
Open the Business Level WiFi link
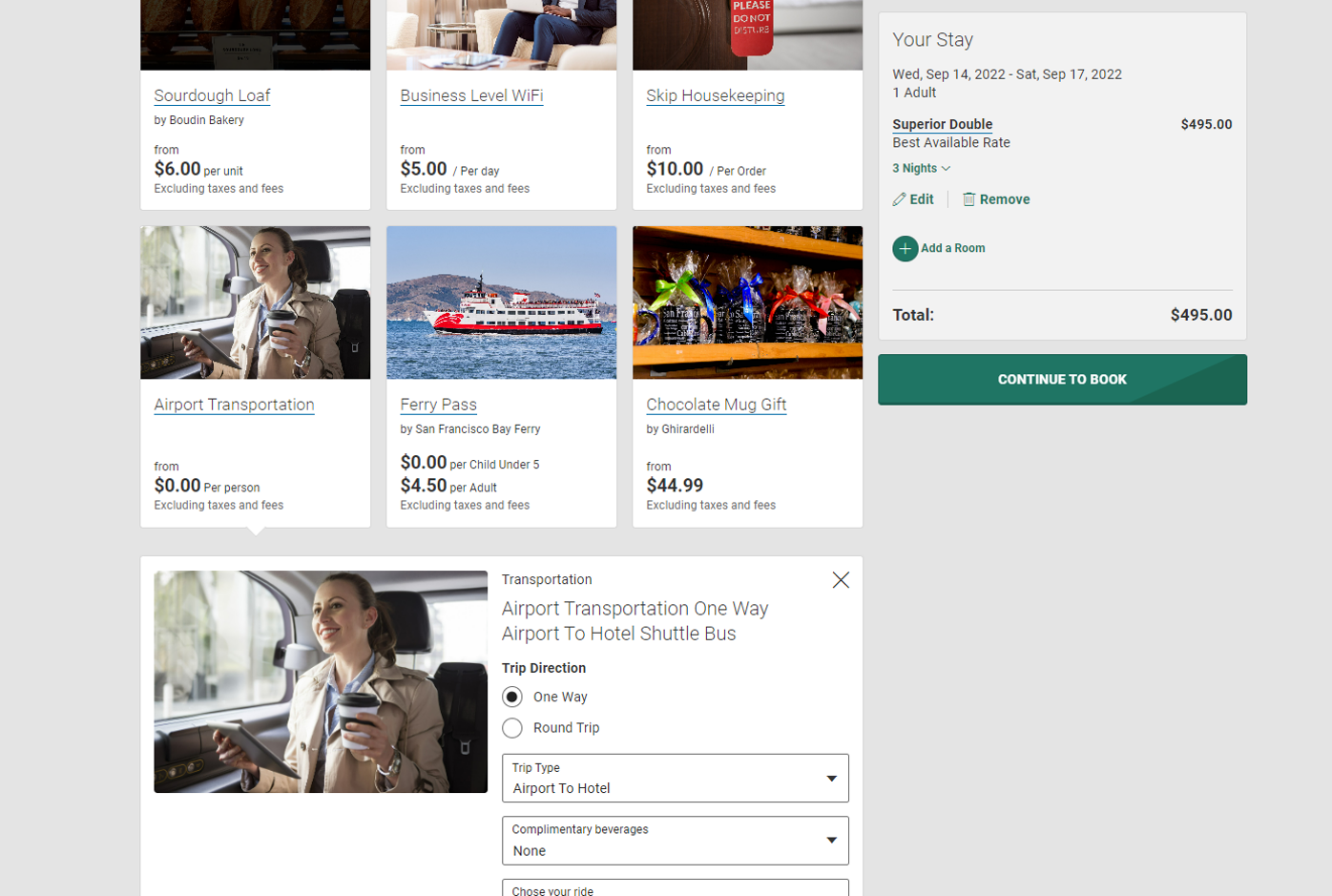tap(471, 95)
